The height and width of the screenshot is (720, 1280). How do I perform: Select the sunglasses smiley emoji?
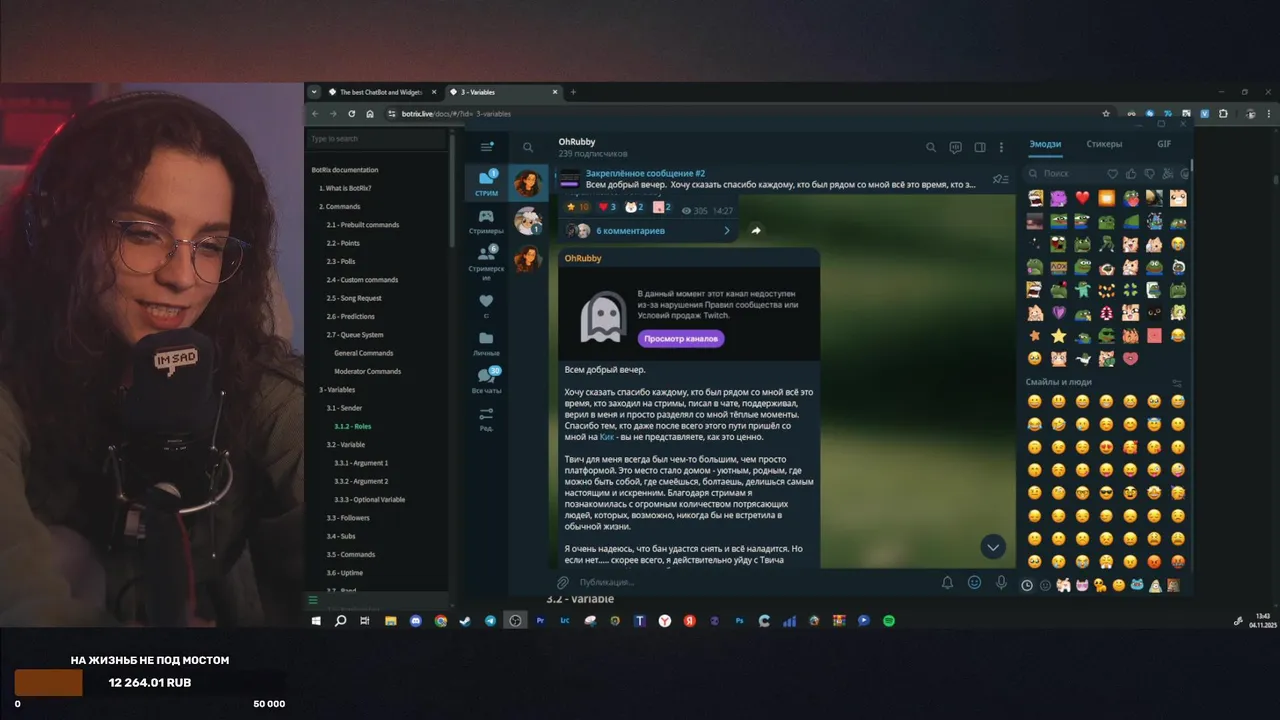[x=1106, y=493]
